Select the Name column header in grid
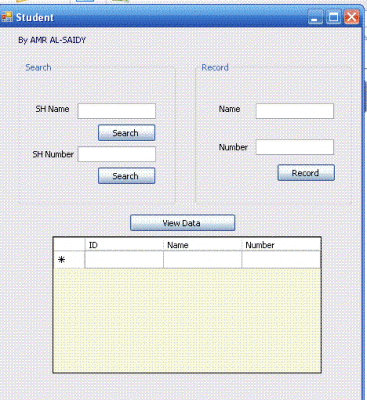Image resolution: width=367 pixels, height=400 pixels. [x=203, y=245]
